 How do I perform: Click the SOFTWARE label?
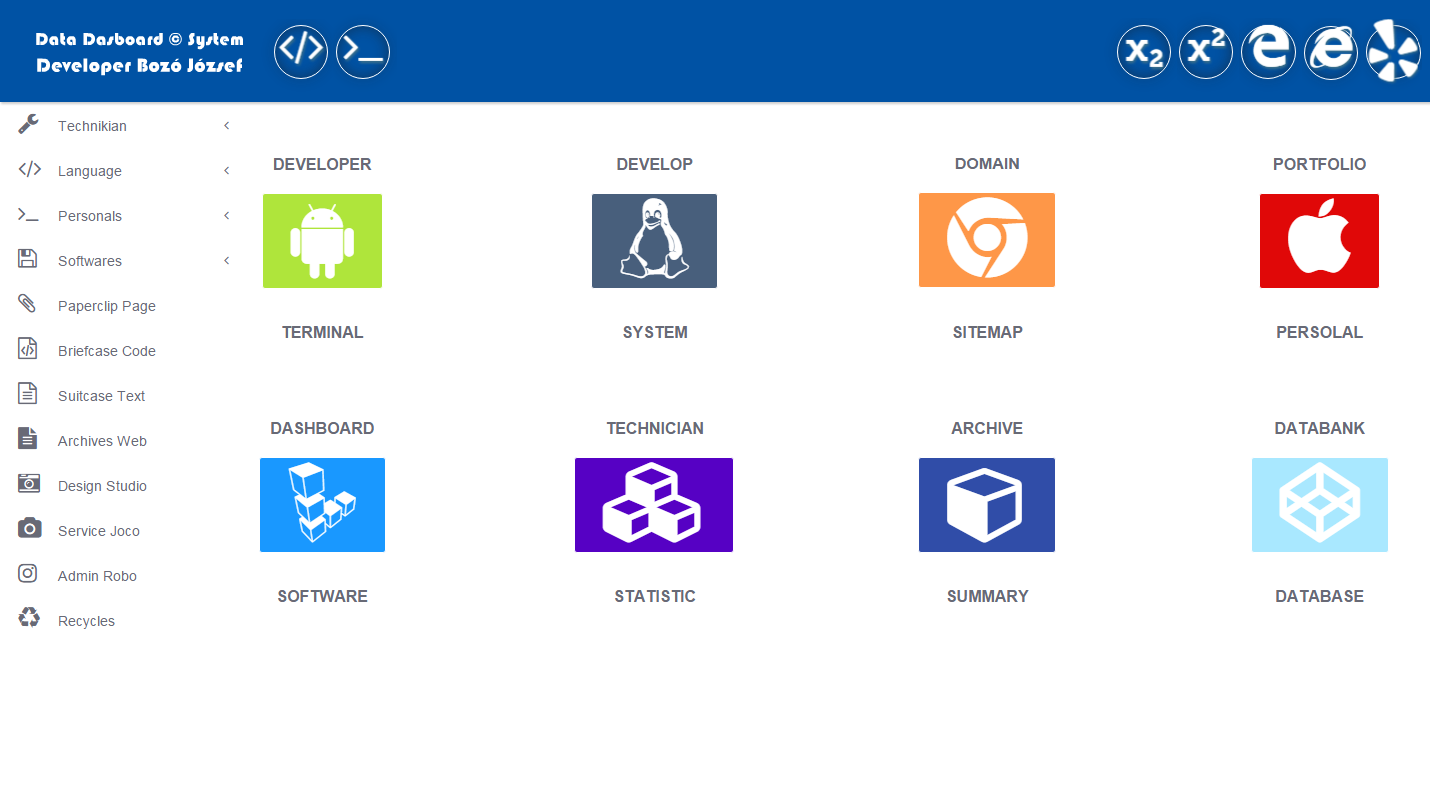(x=322, y=596)
